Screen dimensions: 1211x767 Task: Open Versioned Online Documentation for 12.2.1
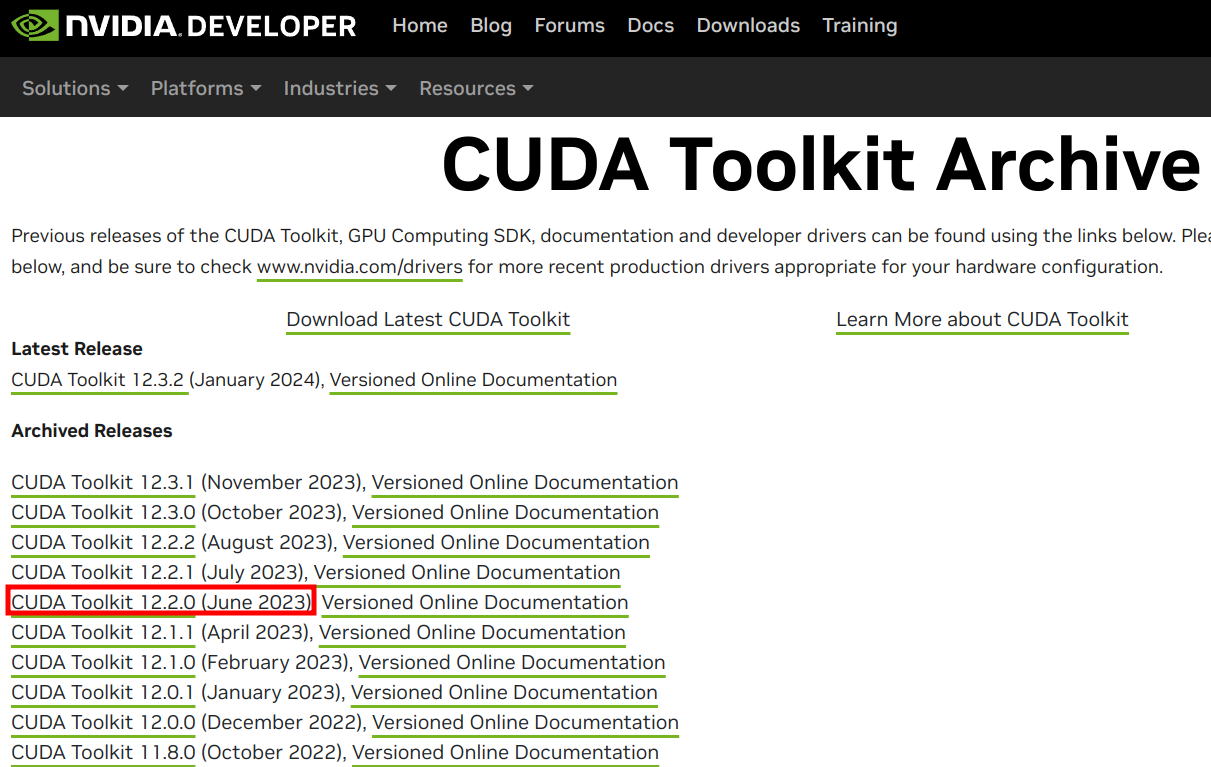click(x=467, y=573)
